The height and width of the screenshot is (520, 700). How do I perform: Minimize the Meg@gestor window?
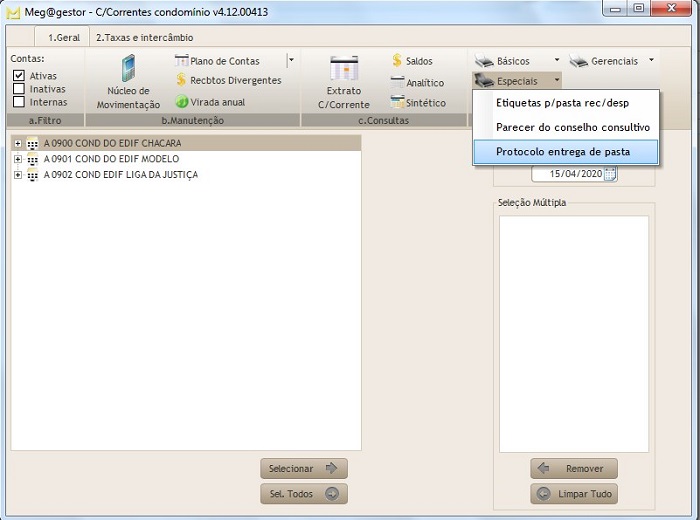tap(616, 8)
